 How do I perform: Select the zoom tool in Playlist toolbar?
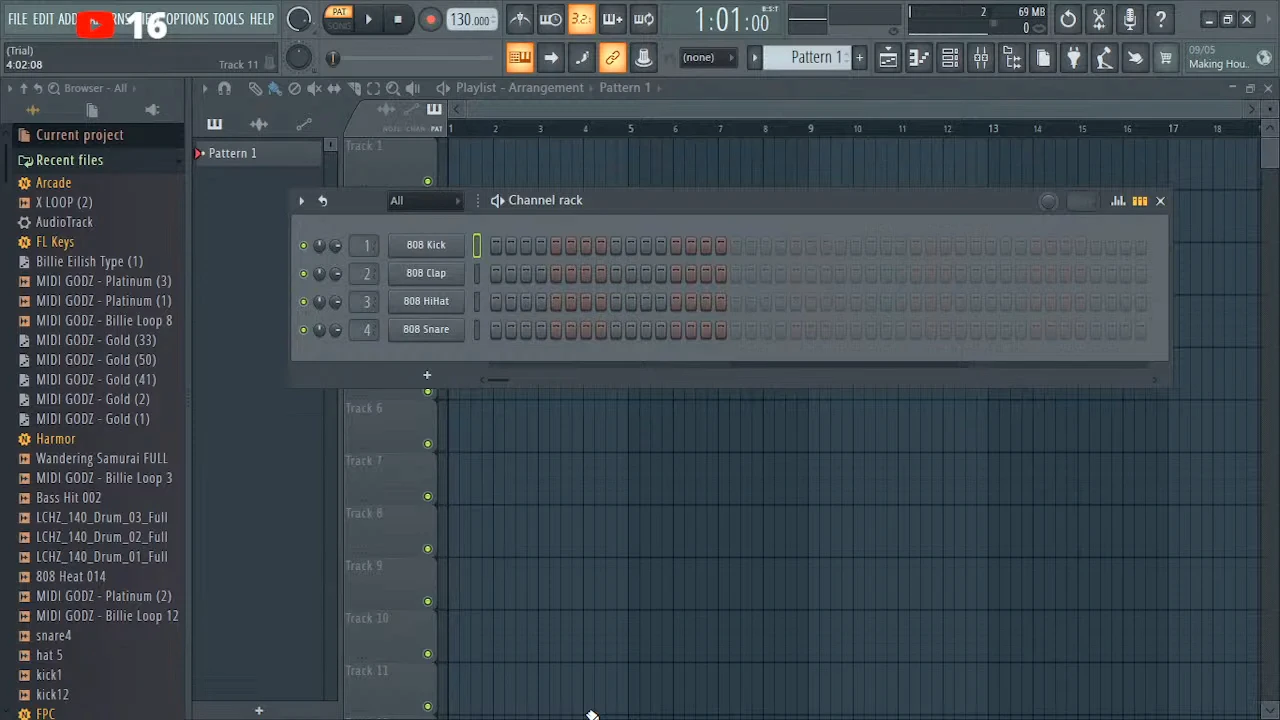coord(393,88)
